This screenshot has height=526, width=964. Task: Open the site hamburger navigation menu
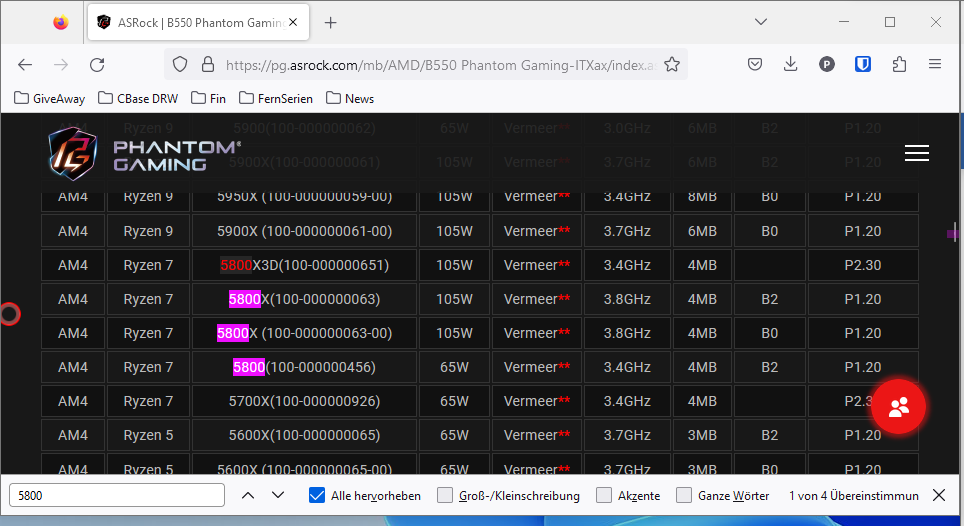click(x=917, y=153)
